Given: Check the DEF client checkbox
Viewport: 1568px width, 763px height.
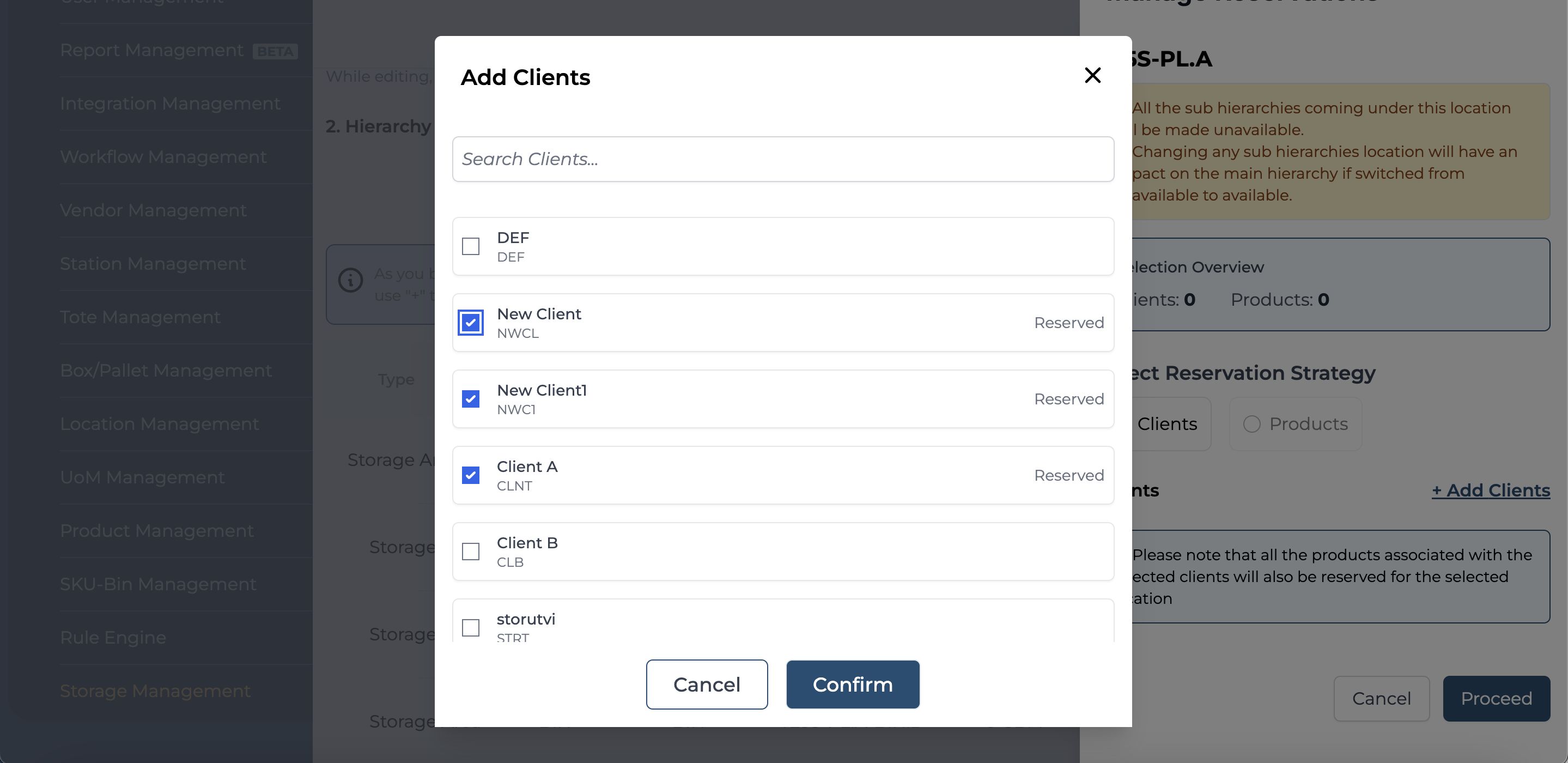Looking at the screenshot, I should point(471,246).
